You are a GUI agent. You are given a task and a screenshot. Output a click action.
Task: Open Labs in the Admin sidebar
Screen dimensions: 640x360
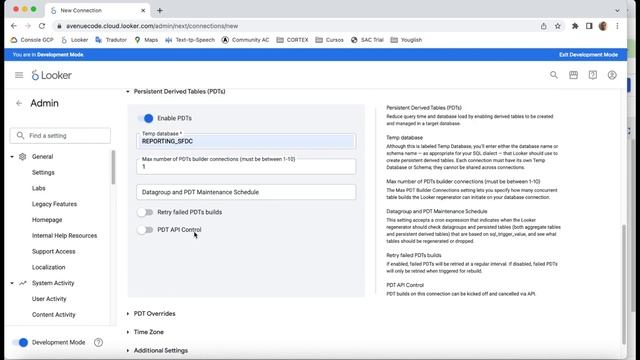39,188
